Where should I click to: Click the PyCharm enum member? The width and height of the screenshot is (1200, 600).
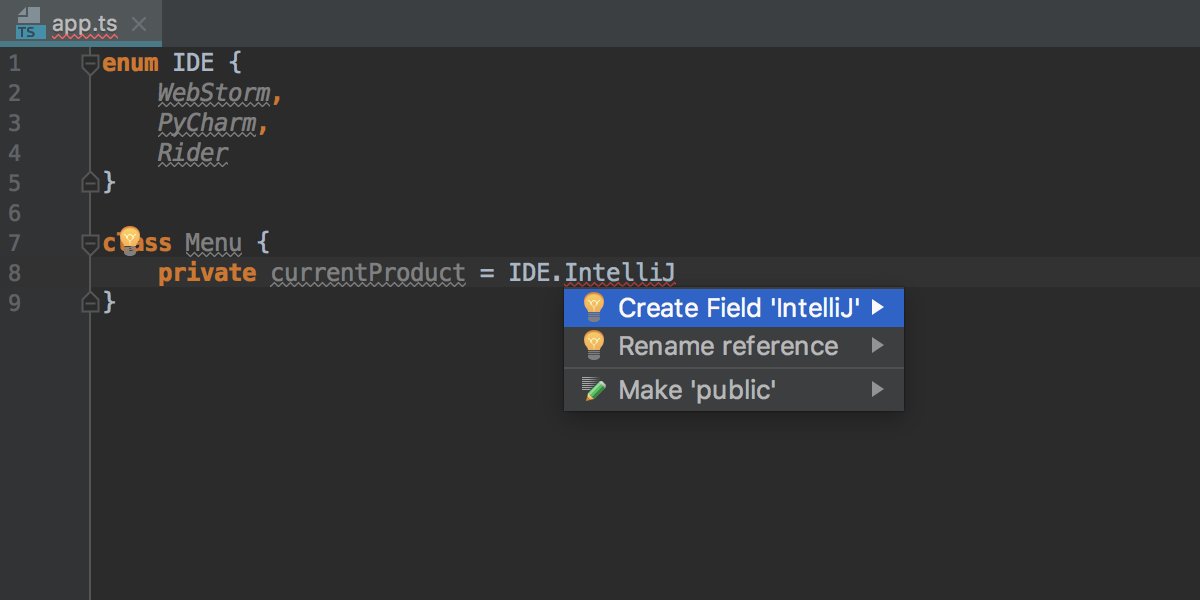coord(207,124)
